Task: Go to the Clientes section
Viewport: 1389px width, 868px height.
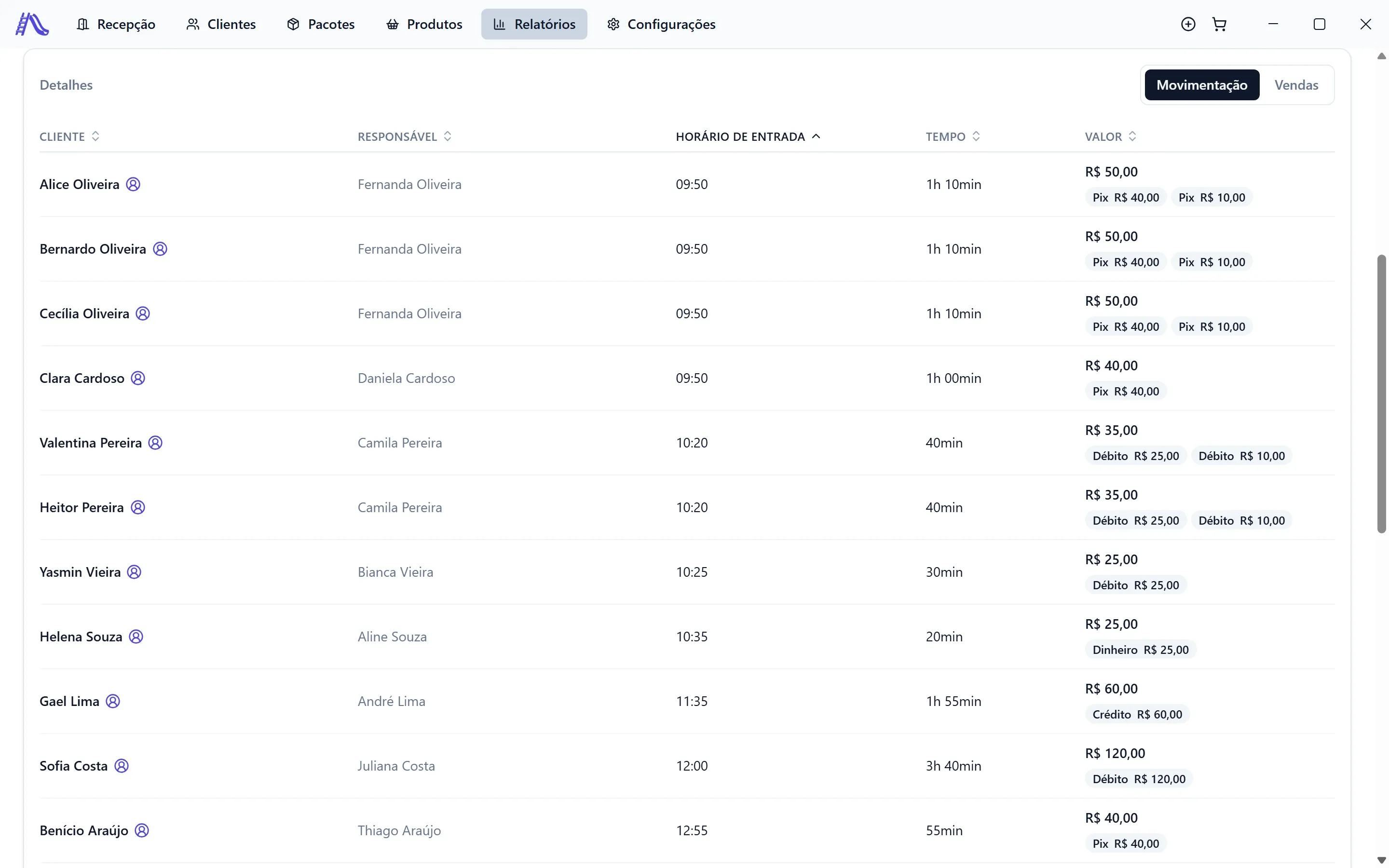Action: coord(221,24)
